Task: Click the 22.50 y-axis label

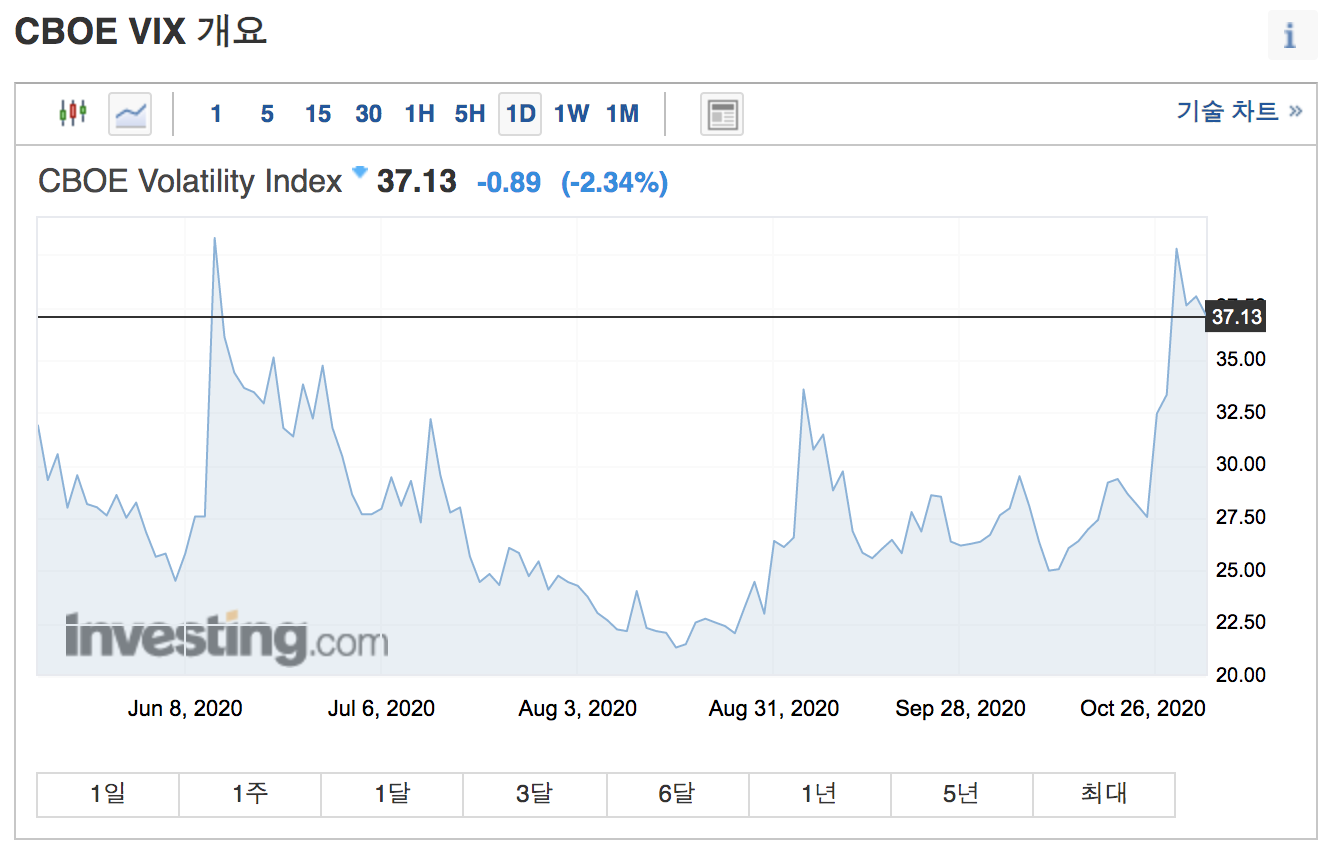Action: tap(1240, 622)
